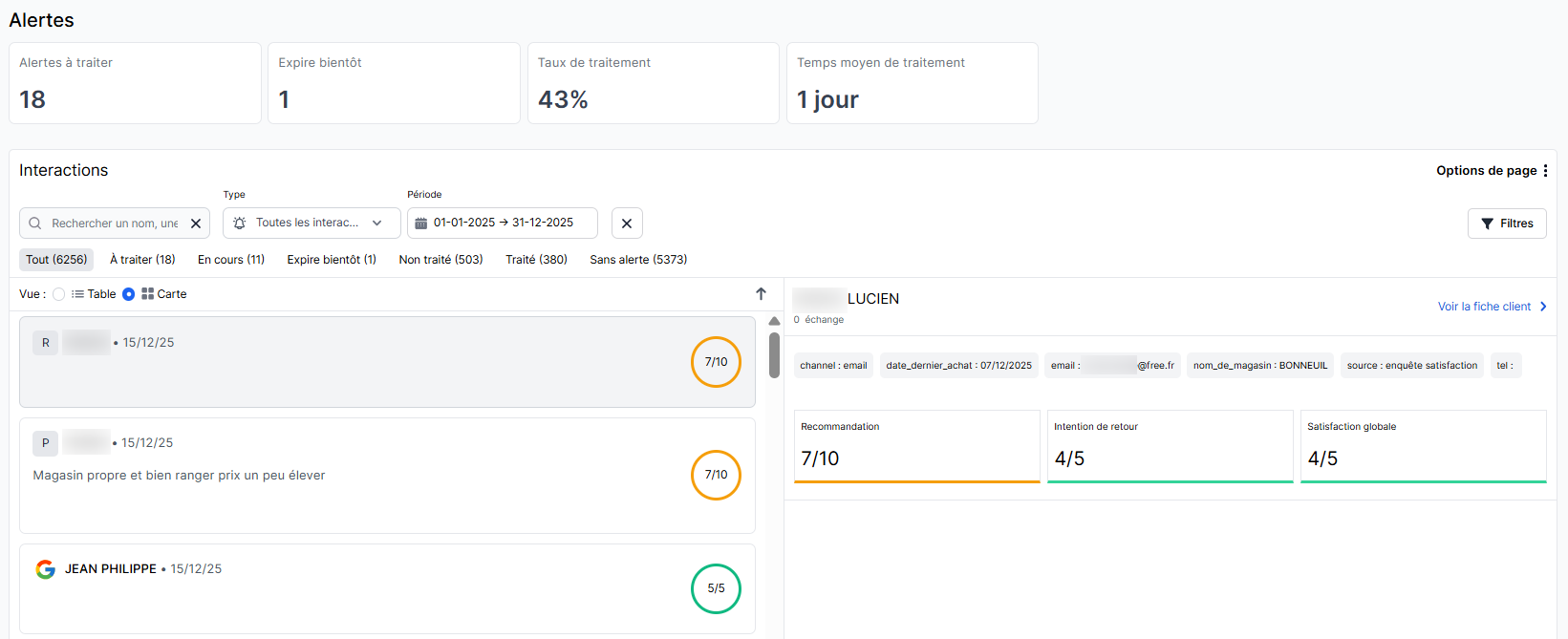The height and width of the screenshot is (639, 1568).
Task: Open the Période date range picker
Action: click(x=504, y=224)
